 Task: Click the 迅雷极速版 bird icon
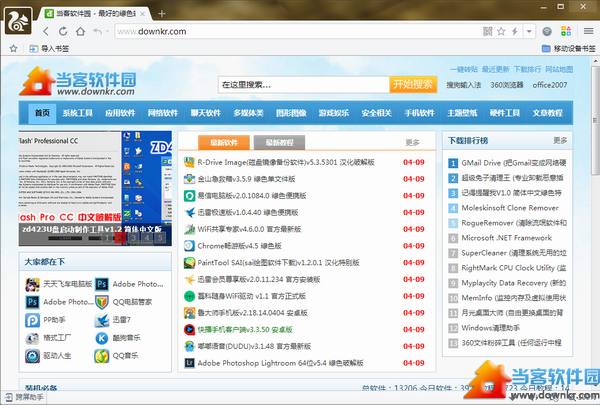click(x=189, y=212)
